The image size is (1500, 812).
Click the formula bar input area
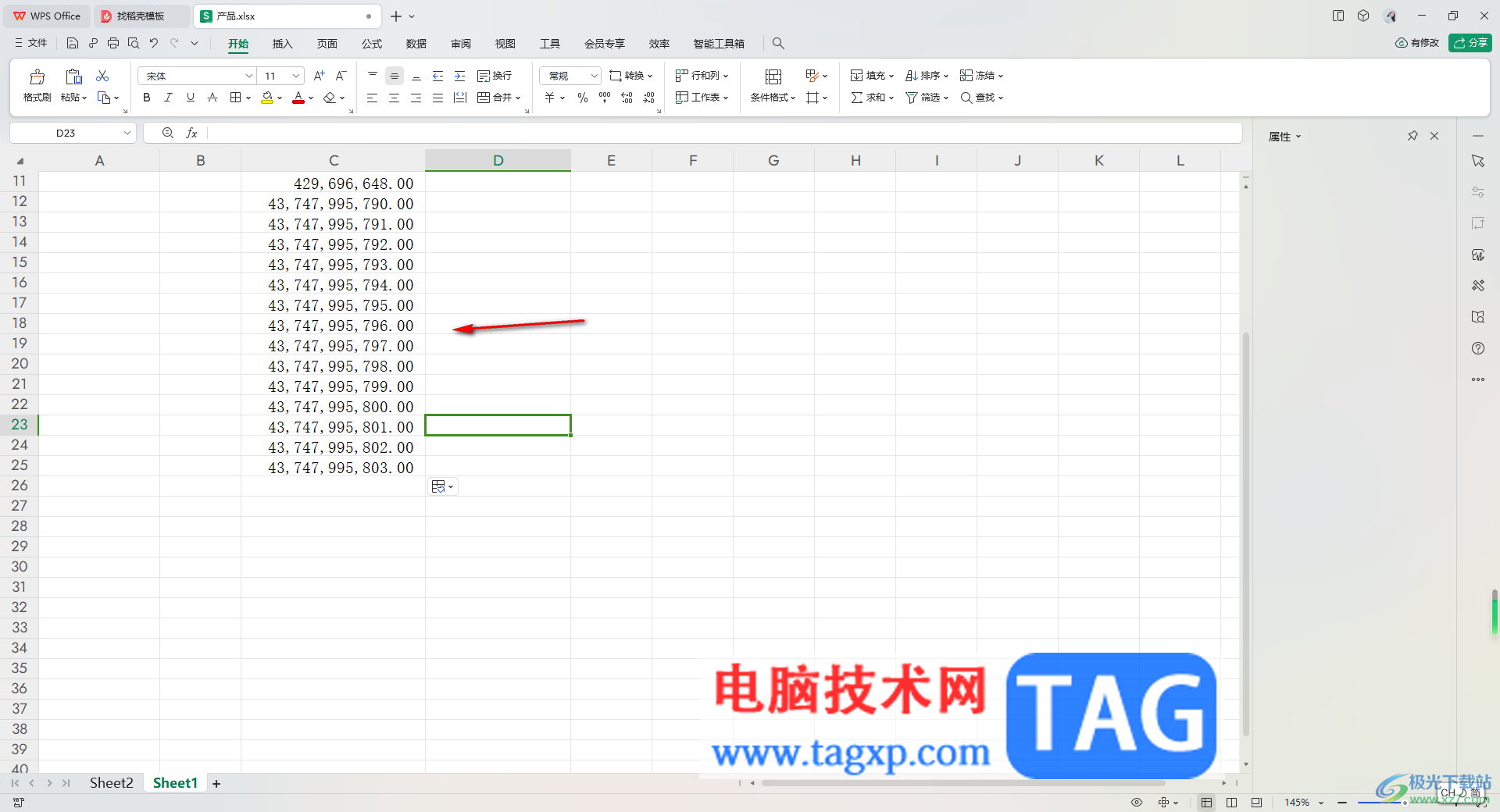724,134
